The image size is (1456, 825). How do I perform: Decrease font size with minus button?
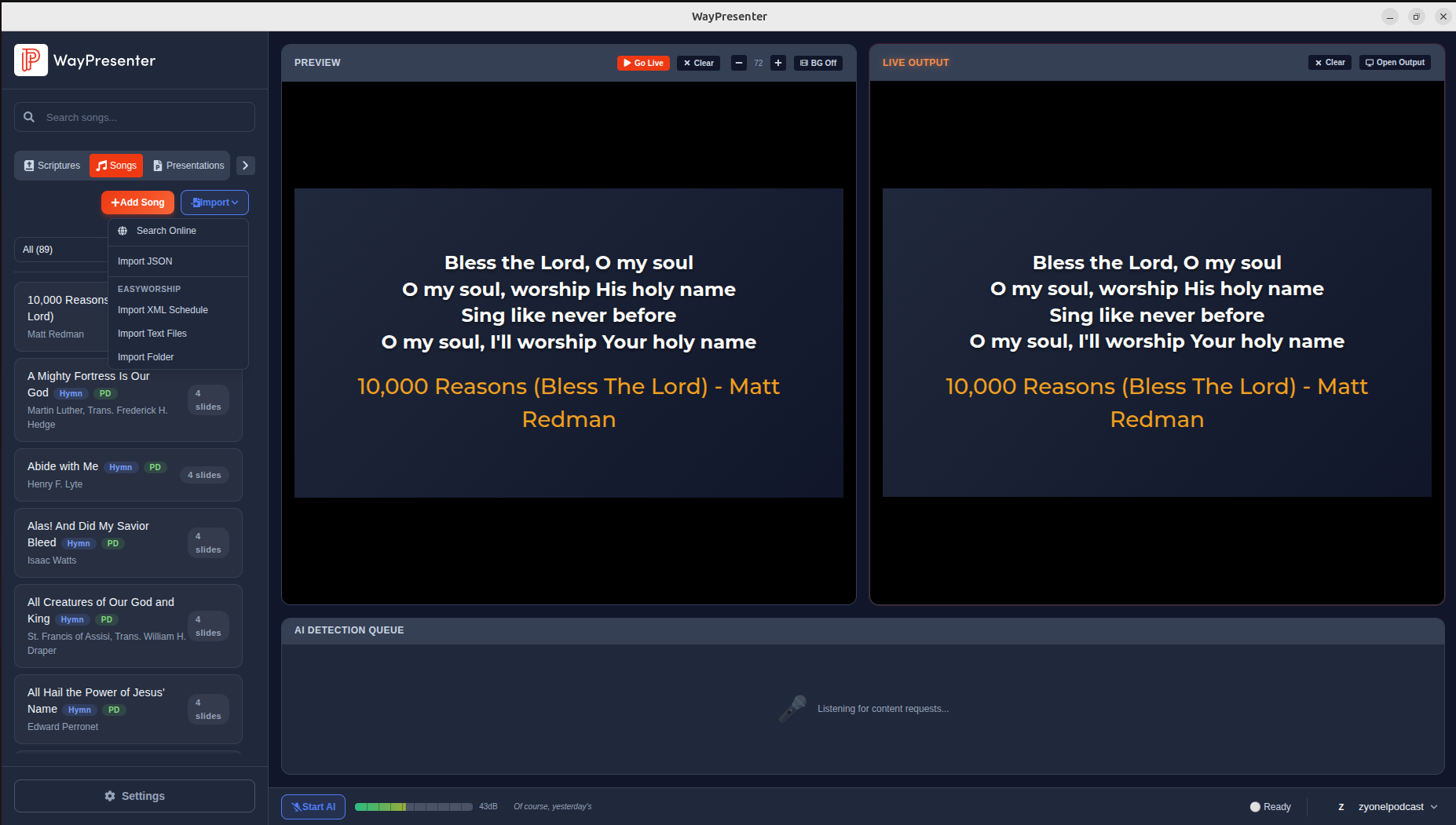pos(738,63)
